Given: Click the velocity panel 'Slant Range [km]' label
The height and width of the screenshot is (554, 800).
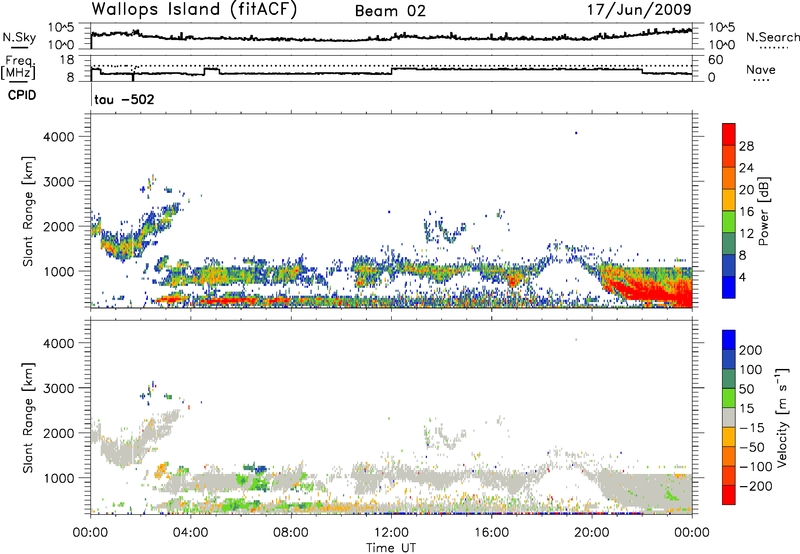Looking at the screenshot, I should [29, 418].
